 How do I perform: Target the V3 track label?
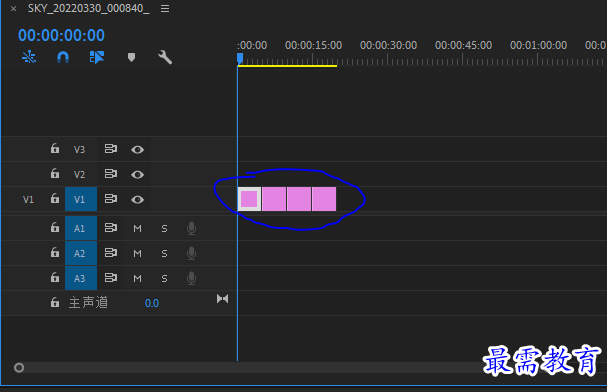(79, 149)
